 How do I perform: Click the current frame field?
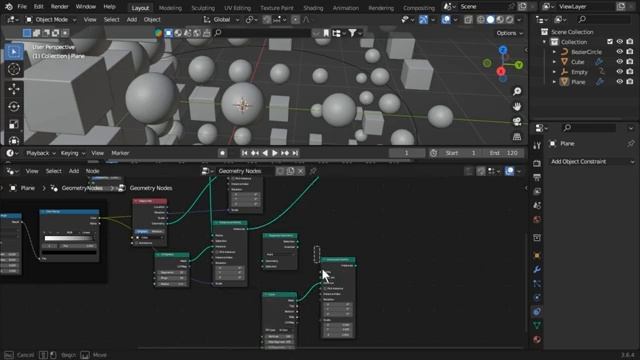[407, 153]
